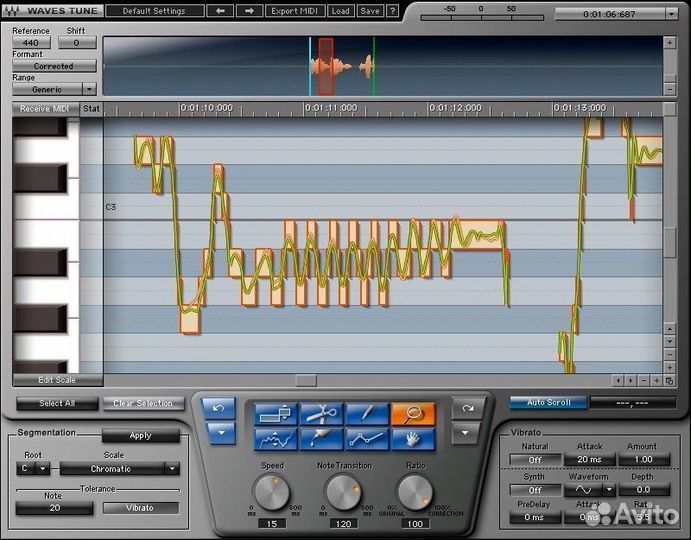Go to previous preset with left arrow
The height and width of the screenshot is (540, 691).
pyautogui.click(x=220, y=11)
